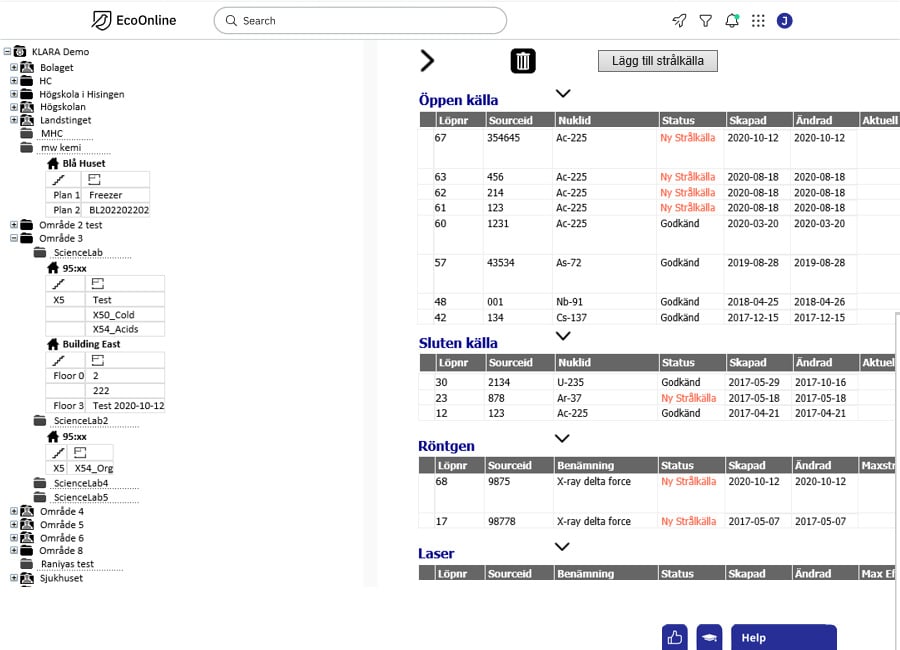Screen dimensions: 900x650
Task: Select X50_Cold room in the tree
Action: (114, 315)
